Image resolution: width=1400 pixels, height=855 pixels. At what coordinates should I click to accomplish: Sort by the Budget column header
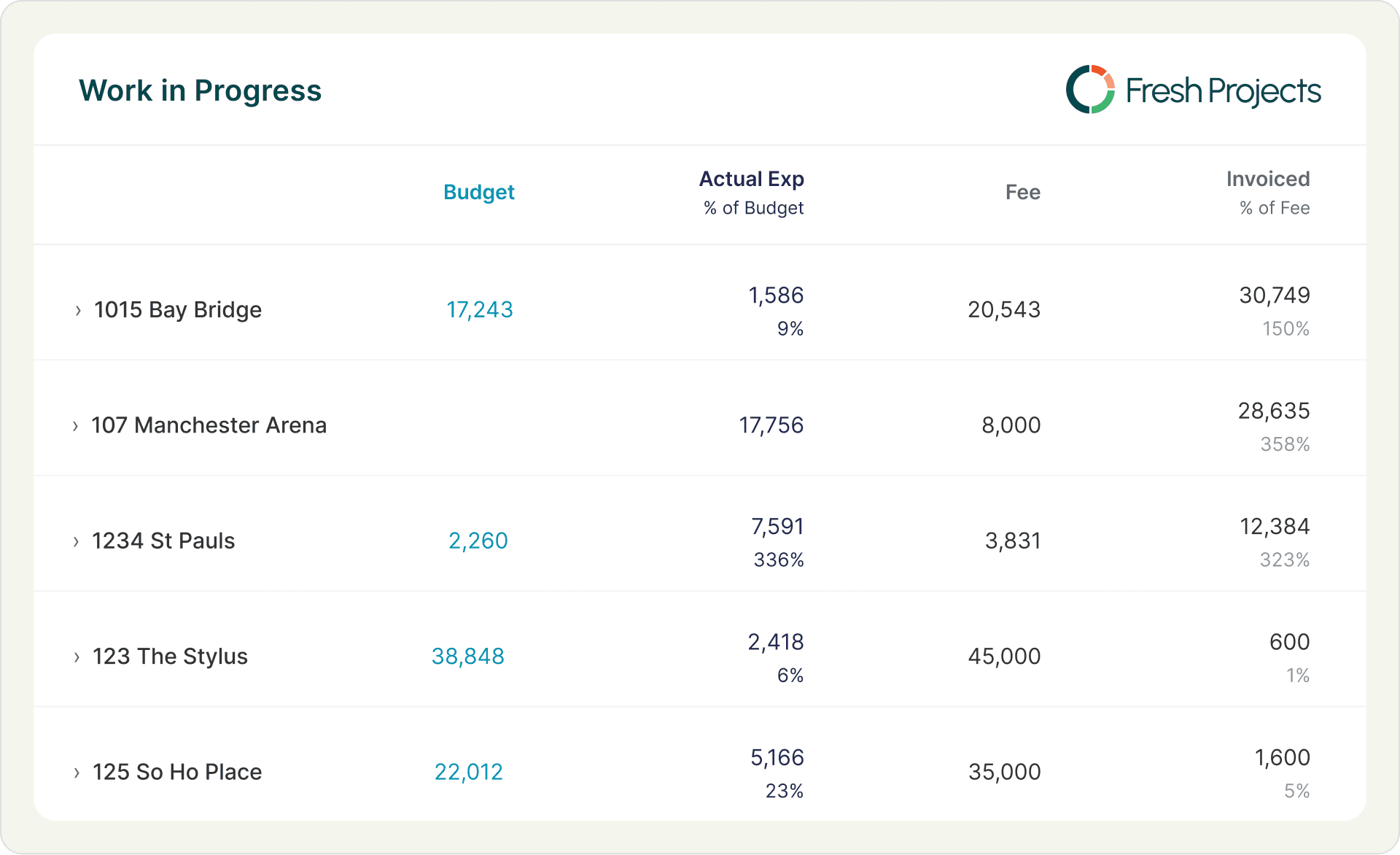(x=478, y=192)
